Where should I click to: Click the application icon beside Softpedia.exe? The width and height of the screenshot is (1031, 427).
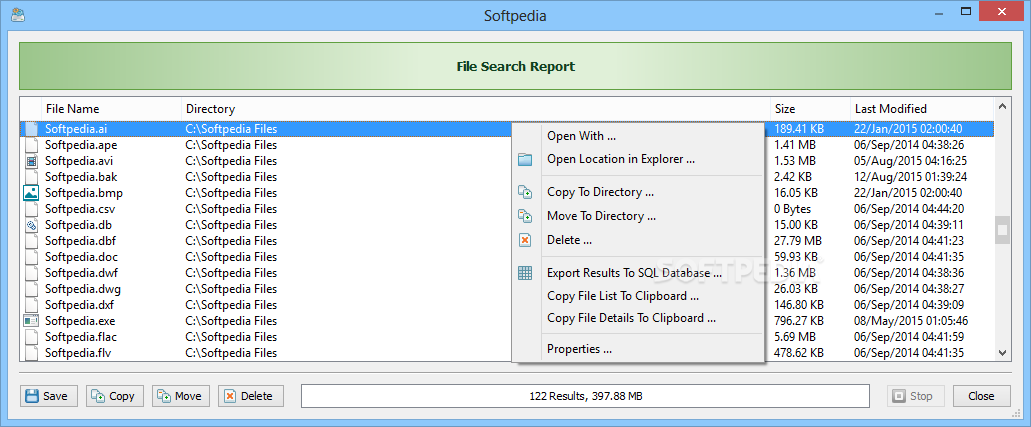coord(31,321)
